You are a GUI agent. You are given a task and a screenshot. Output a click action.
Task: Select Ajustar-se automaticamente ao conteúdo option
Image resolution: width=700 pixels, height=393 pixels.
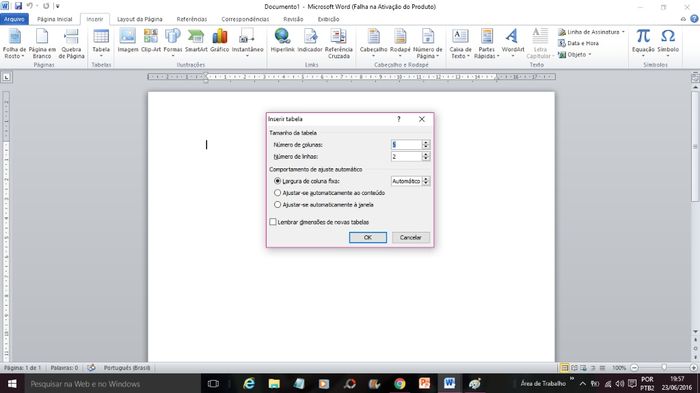(x=278, y=193)
